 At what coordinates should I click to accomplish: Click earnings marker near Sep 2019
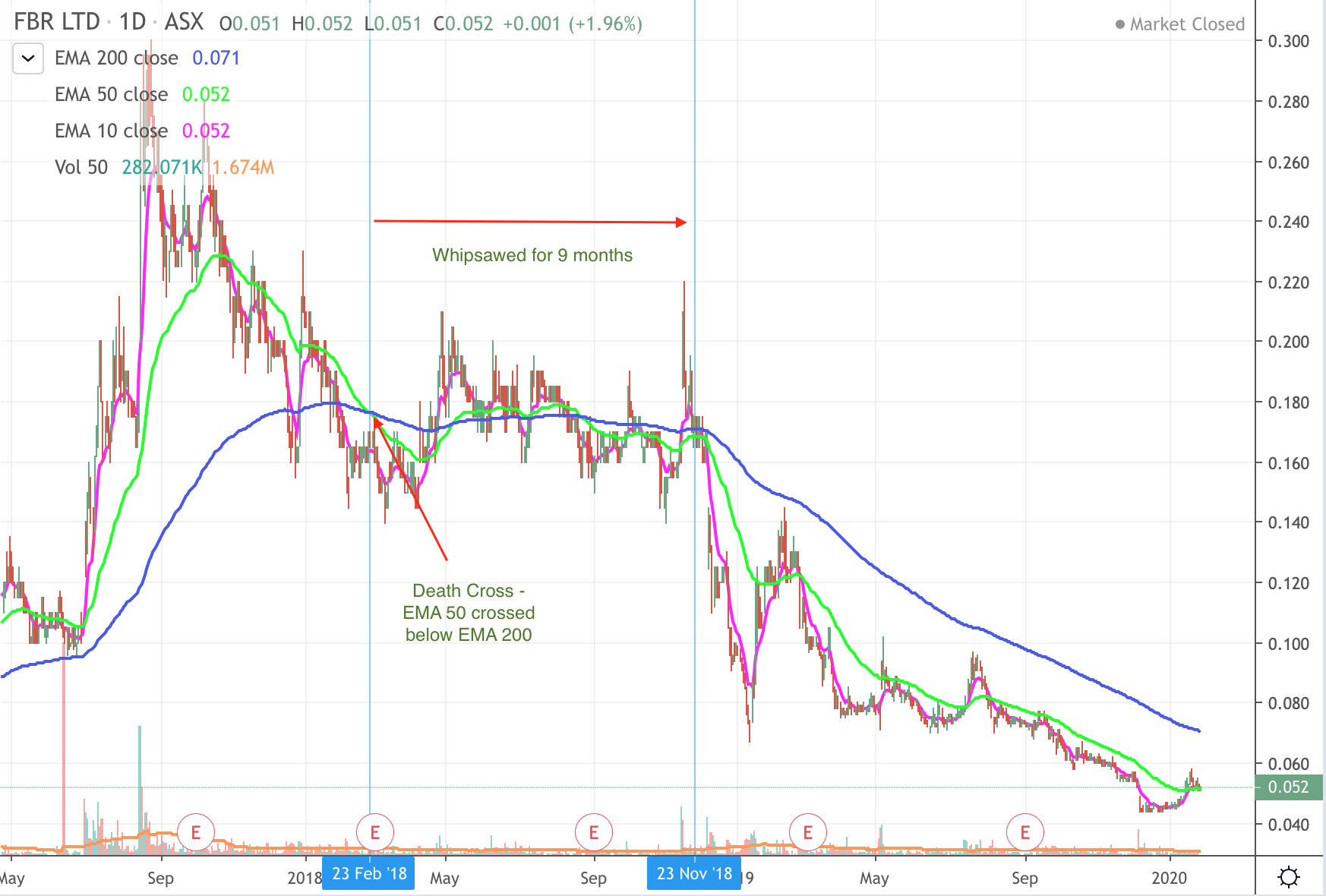(x=1025, y=833)
